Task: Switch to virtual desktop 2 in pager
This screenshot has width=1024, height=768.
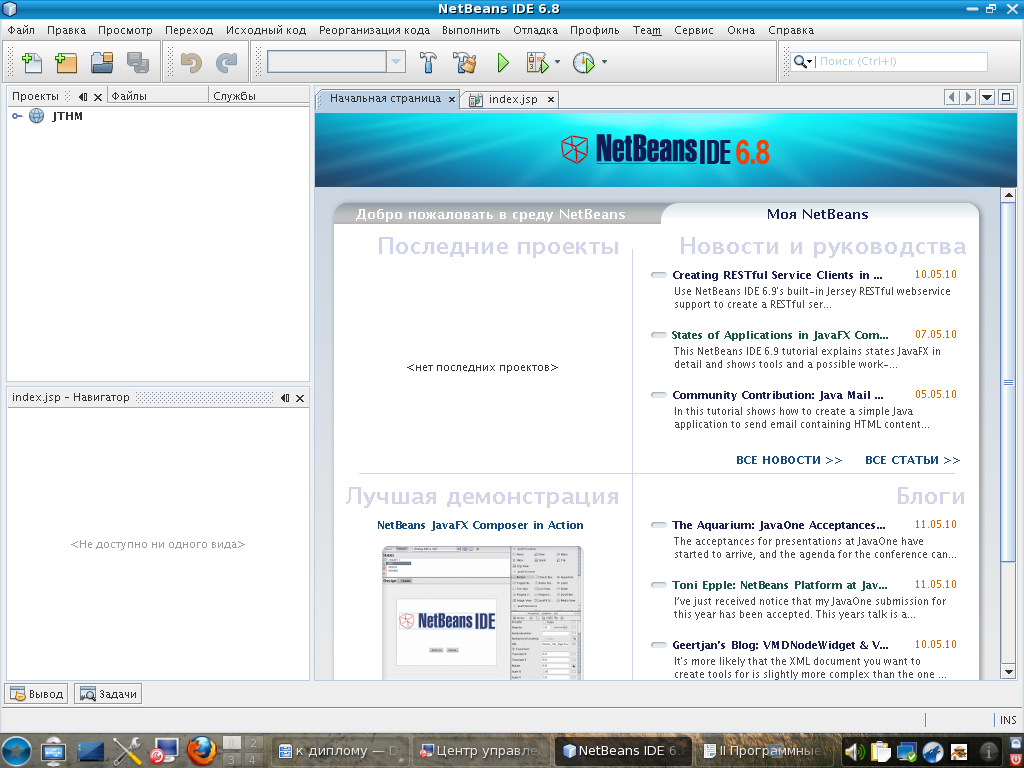Action: tap(253, 743)
